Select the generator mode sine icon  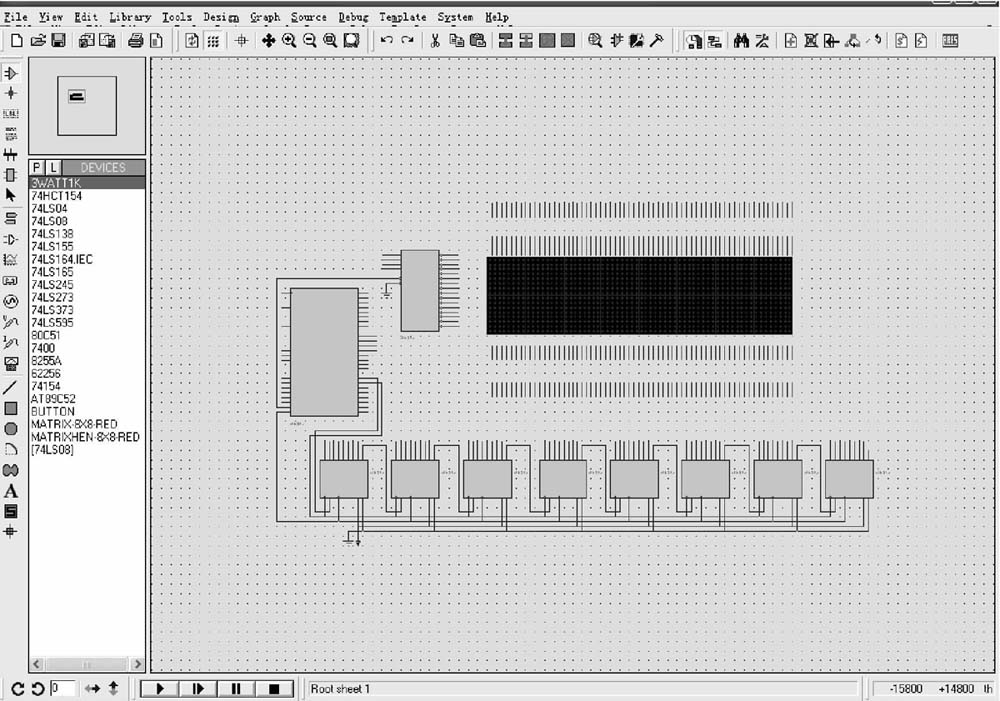click(x=10, y=301)
